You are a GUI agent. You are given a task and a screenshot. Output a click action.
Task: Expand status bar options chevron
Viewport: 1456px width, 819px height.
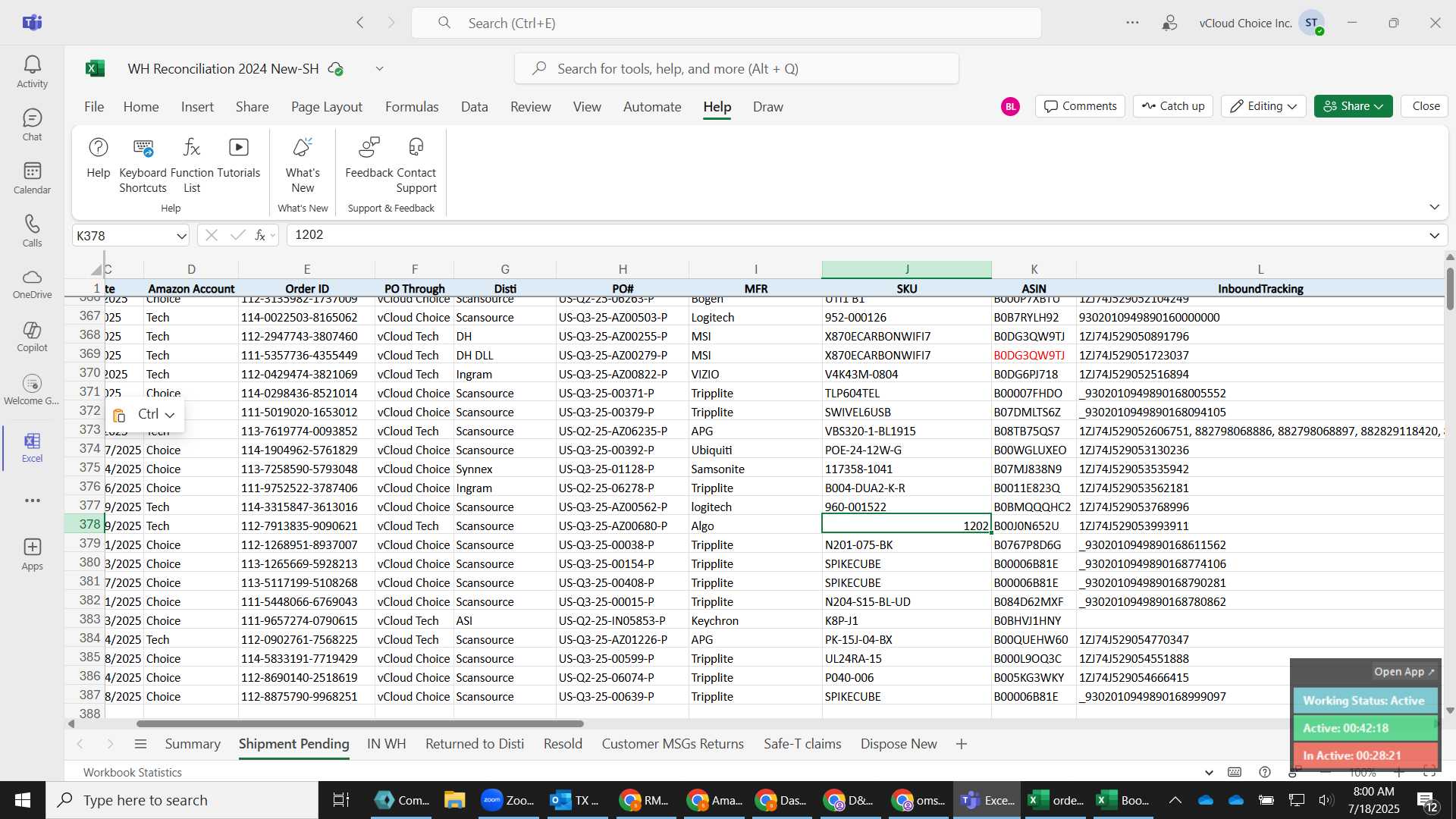1209,772
